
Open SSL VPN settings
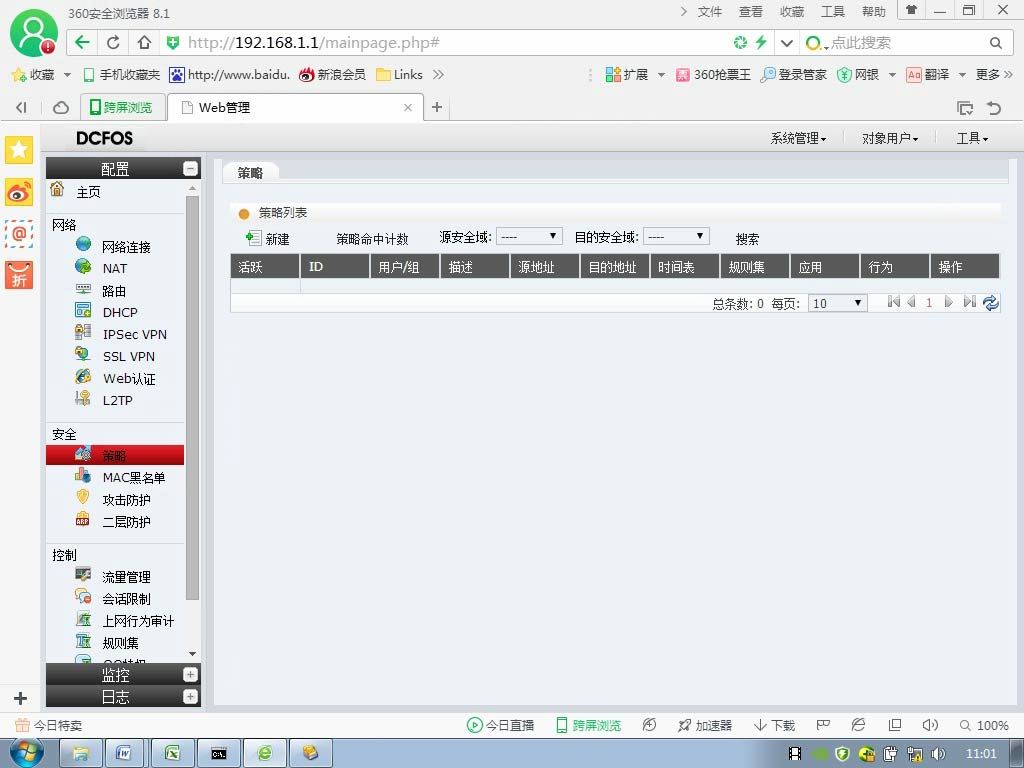pyautogui.click(x=129, y=357)
